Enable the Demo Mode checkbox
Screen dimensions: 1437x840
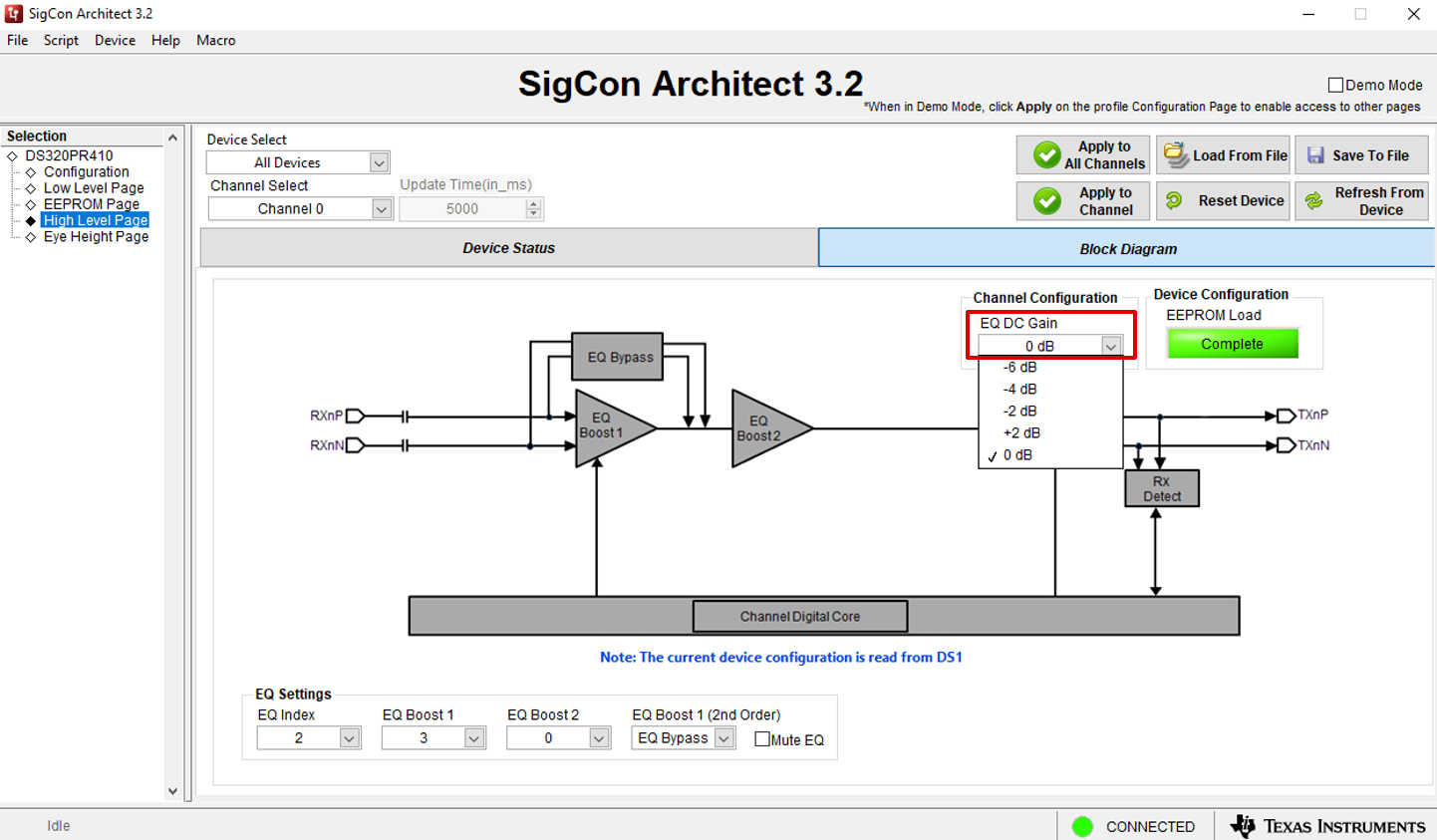(1335, 86)
